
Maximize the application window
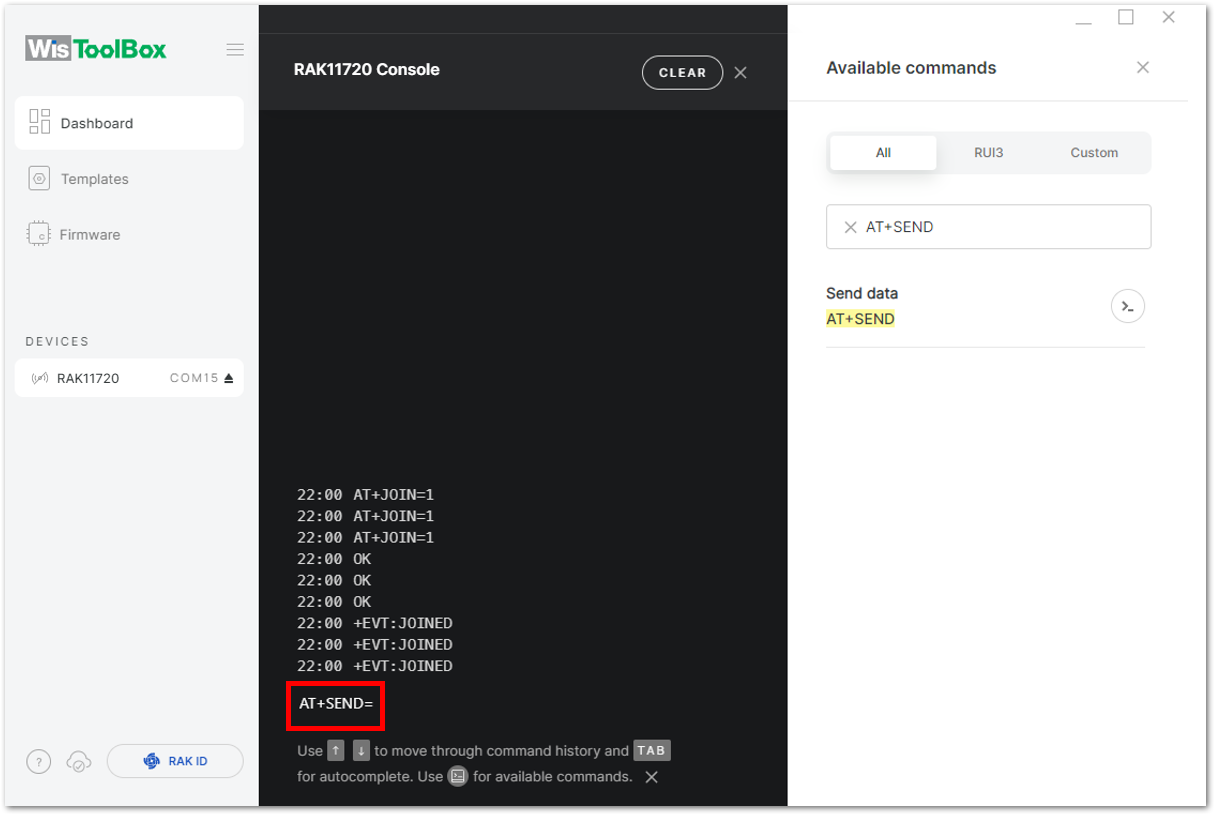tap(1126, 17)
